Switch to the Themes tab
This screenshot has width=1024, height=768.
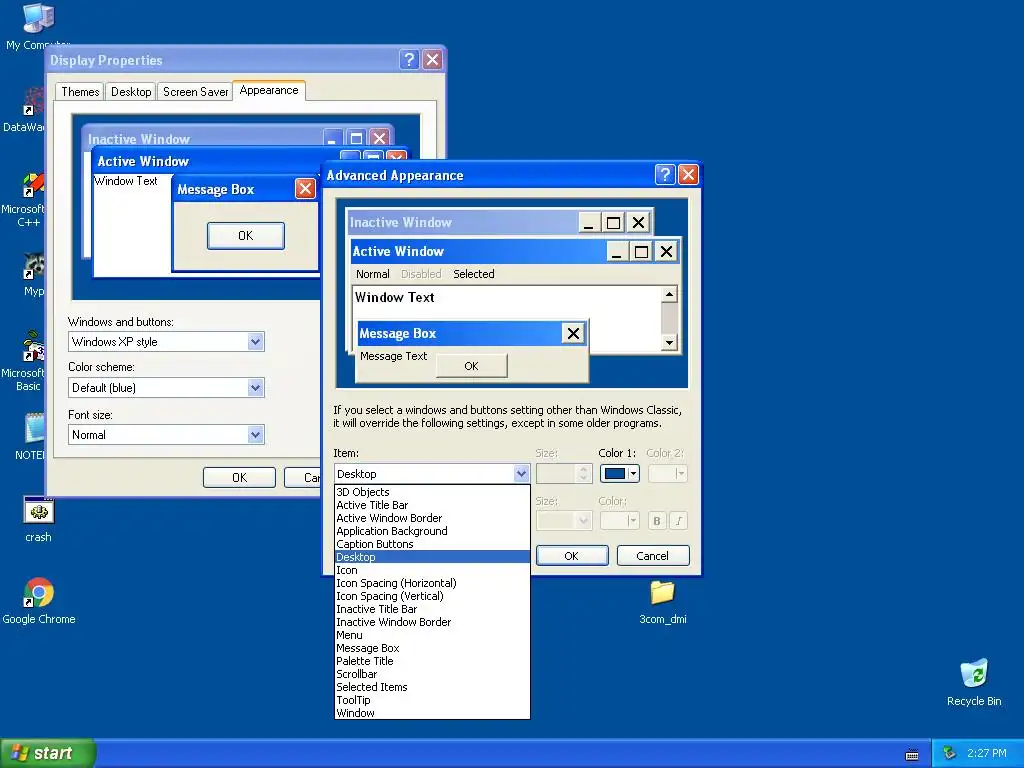(80, 92)
